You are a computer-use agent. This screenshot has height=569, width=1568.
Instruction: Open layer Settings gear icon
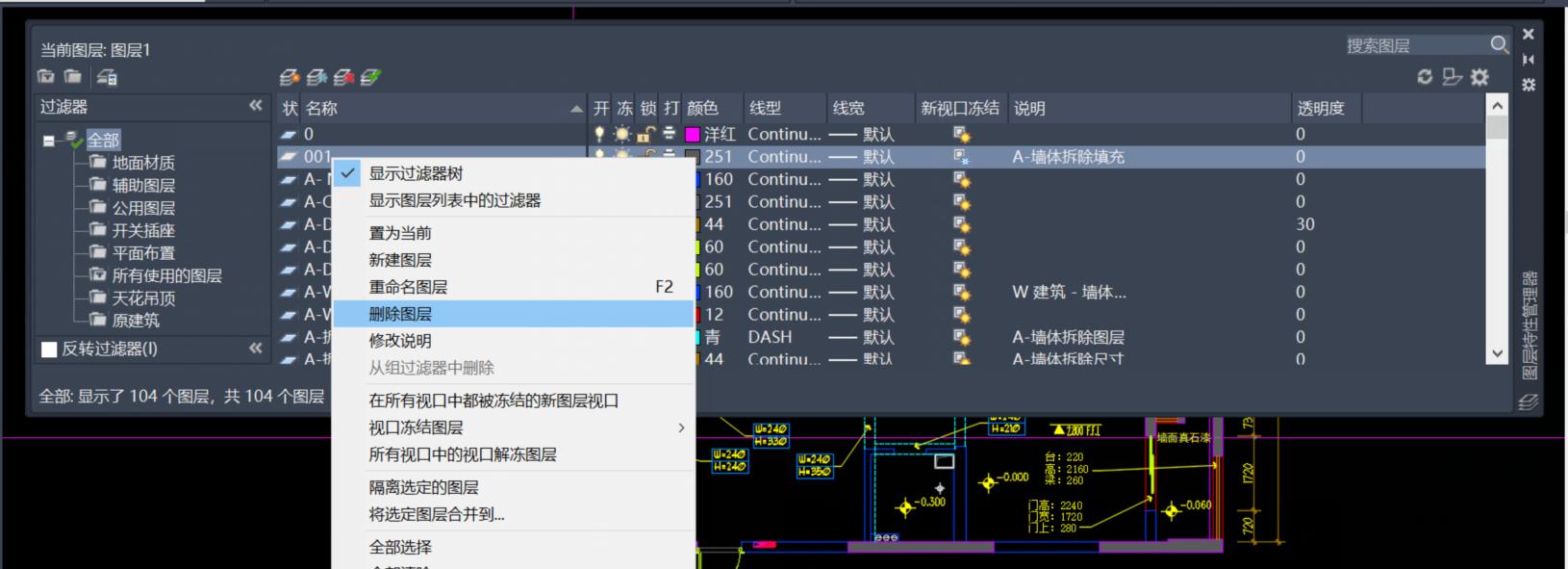pyautogui.click(x=1479, y=77)
